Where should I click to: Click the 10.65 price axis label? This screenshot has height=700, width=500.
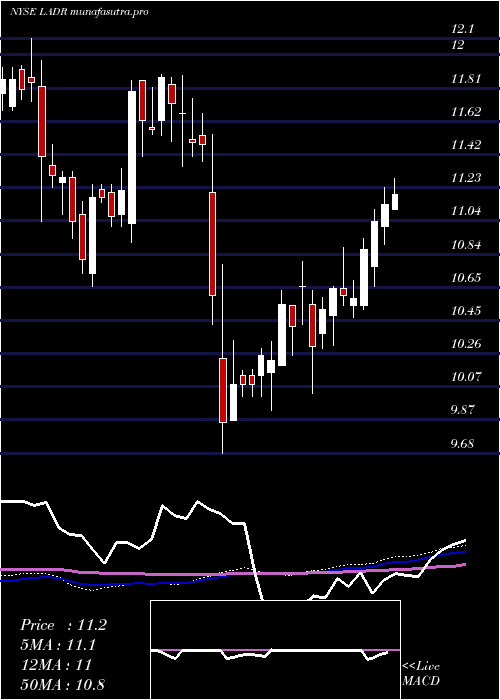[x=466, y=278]
